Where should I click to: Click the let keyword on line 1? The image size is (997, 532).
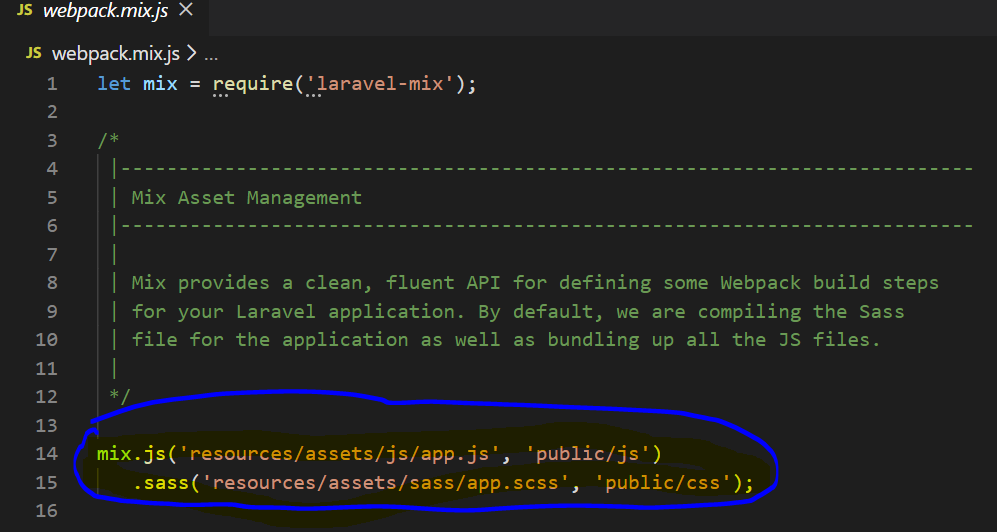point(114,83)
